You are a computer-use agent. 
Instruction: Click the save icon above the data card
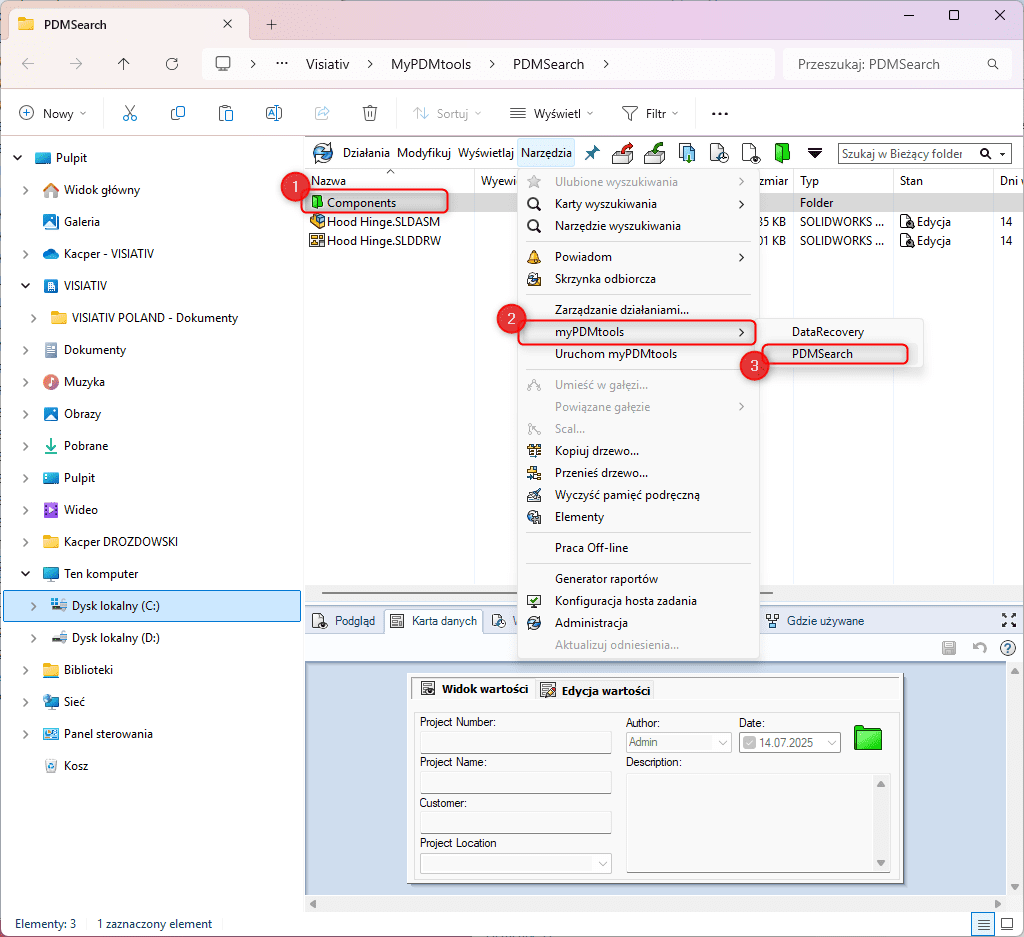pos(949,648)
